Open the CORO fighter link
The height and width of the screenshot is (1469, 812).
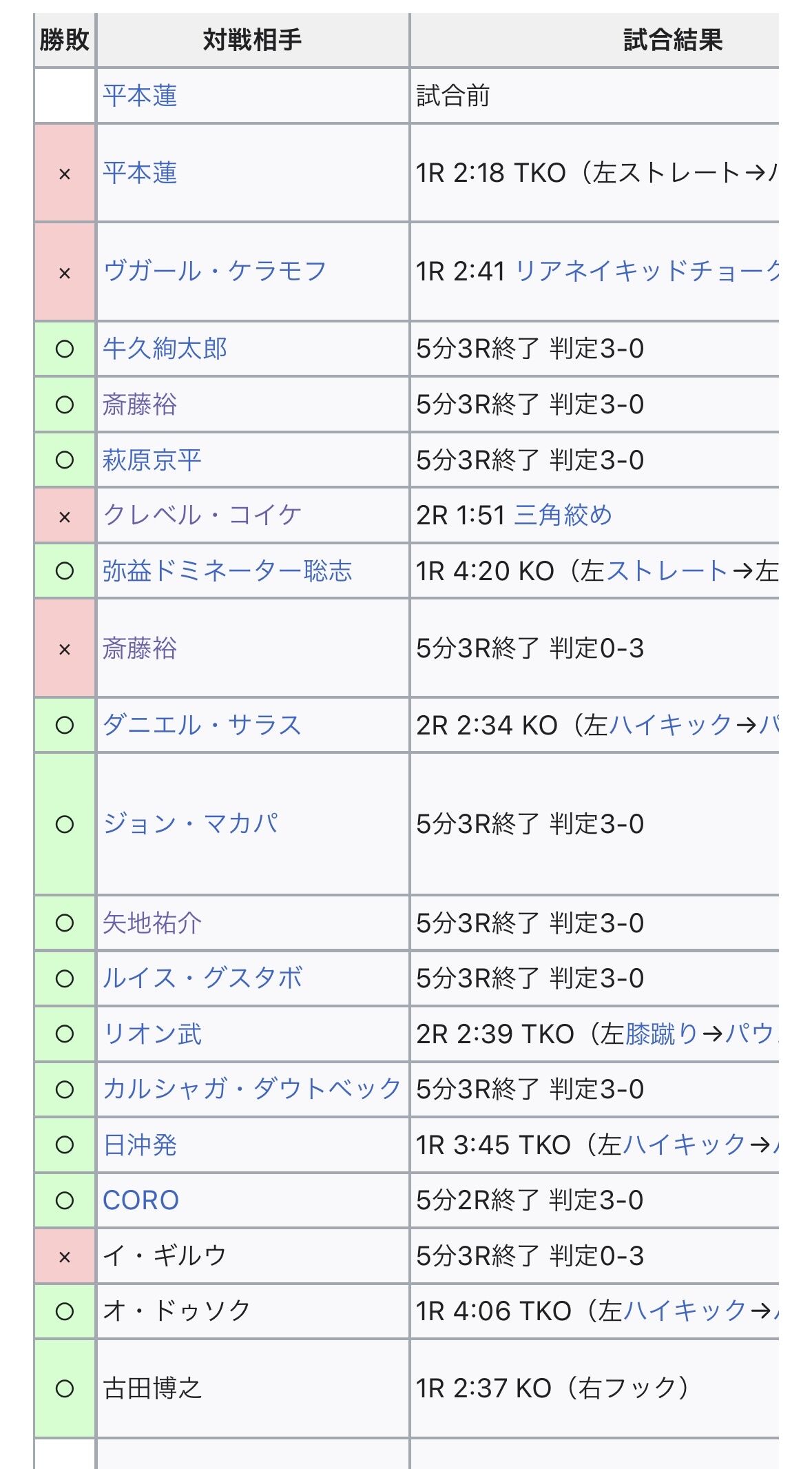tap(140, 1200)
